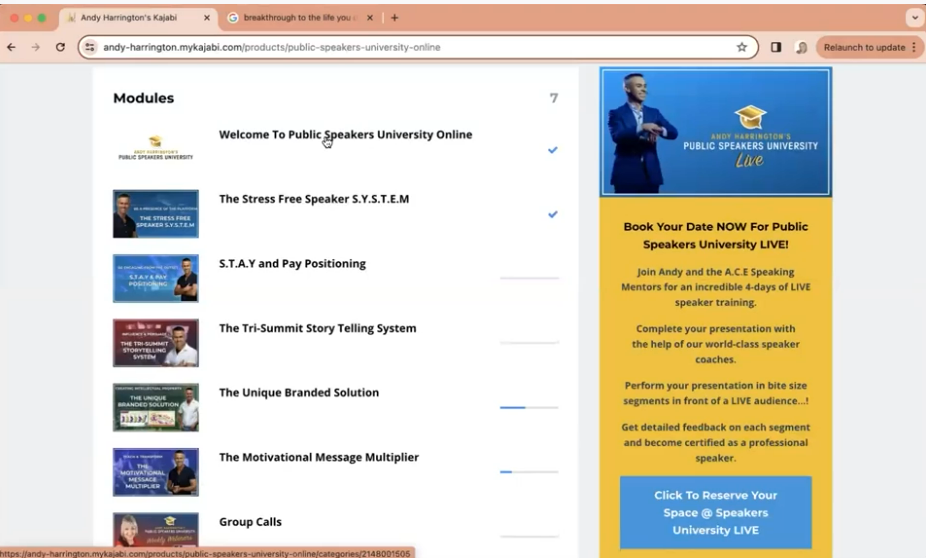Open a new tab with plus icon
Screen dimensions: 926x558
coord(395,18)
